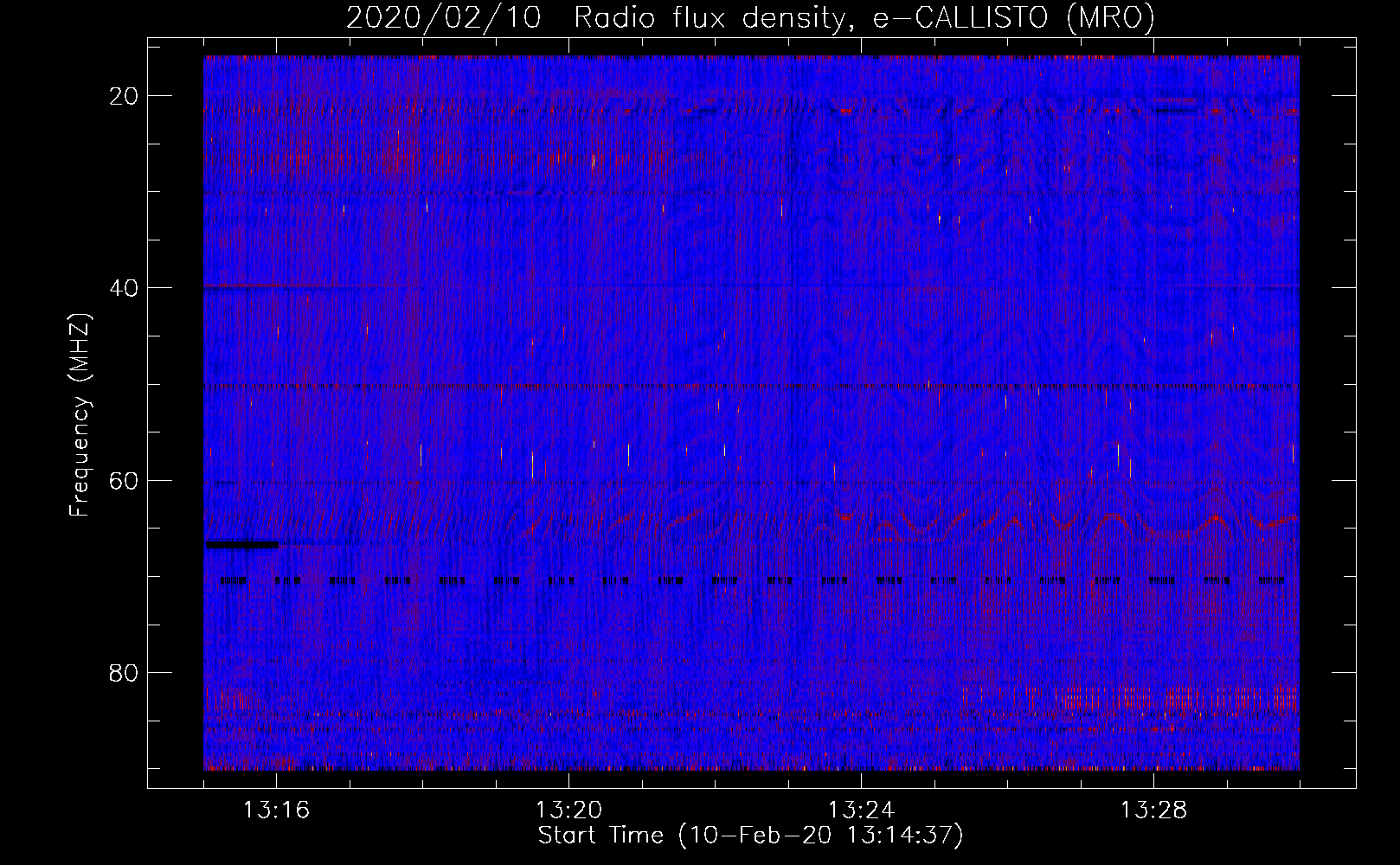Select the 13:24 time tick label

pos(861,811)
